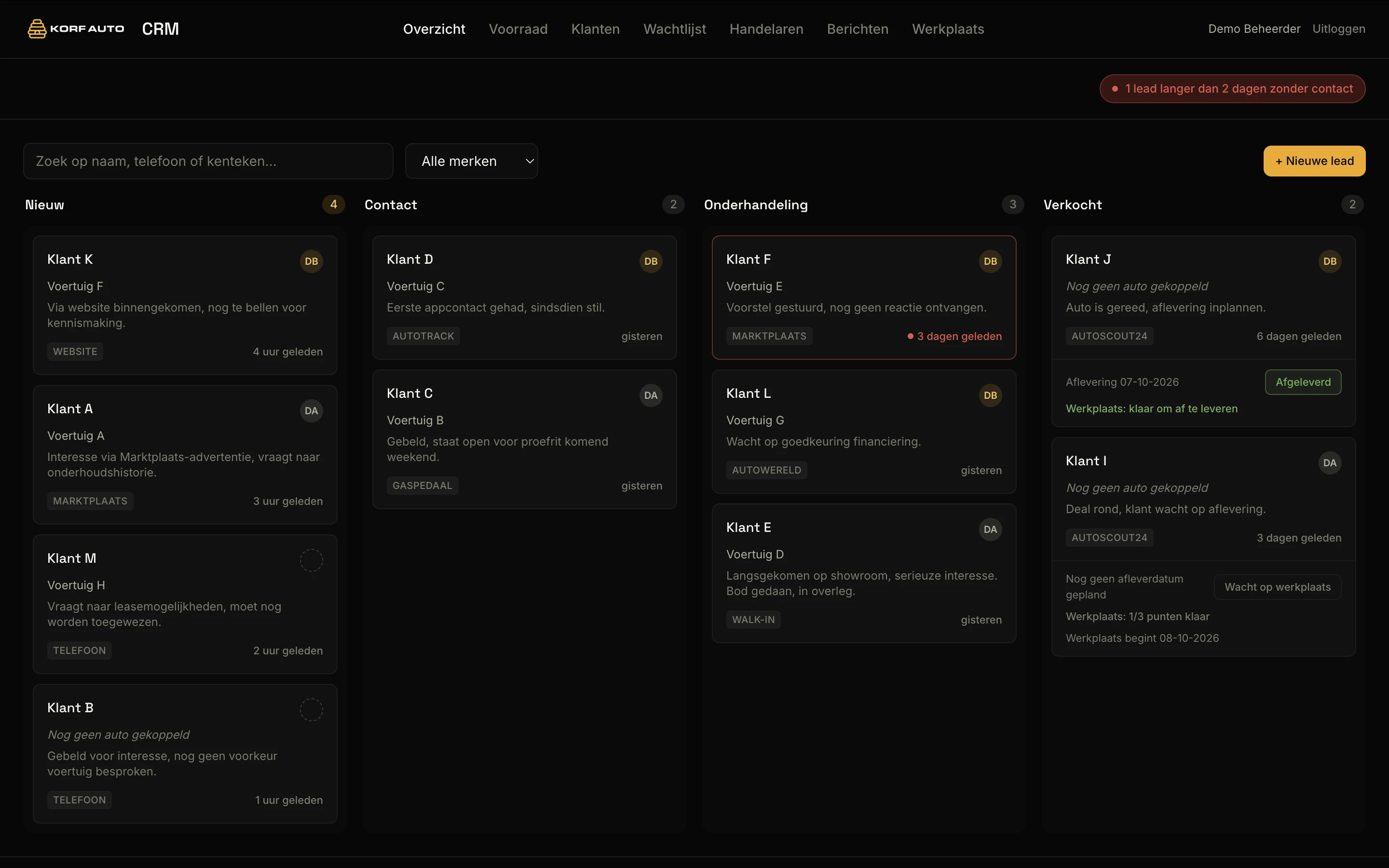The width and height of the screenshot is (1389, 868).
Task: Click the MARKTPLAATS tag on Klant A card
Action: coord(90,501)
